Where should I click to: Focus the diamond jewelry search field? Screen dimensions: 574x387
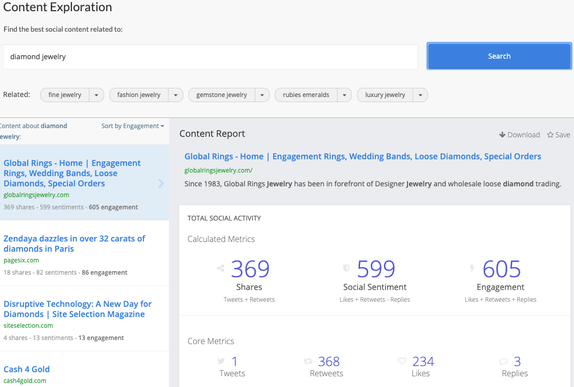click(210, 57)
